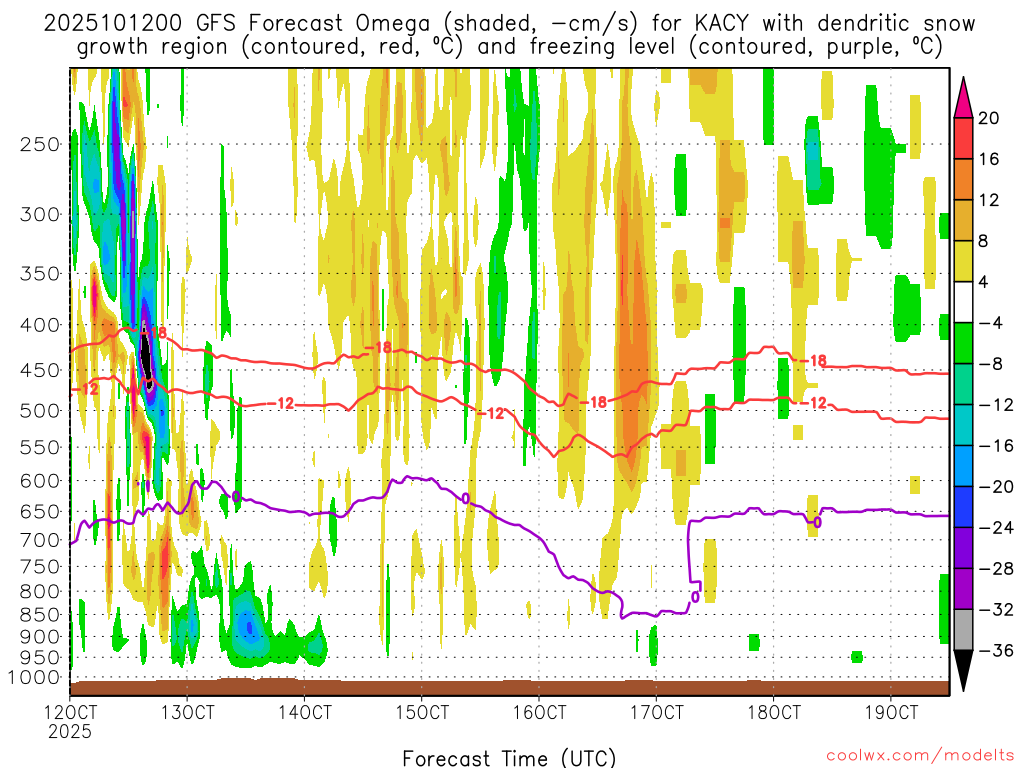Viewport: 1024px width, 768px height.
Task: Click the red -18 contour label near 16OCT
Action: [x=594, y=402]
